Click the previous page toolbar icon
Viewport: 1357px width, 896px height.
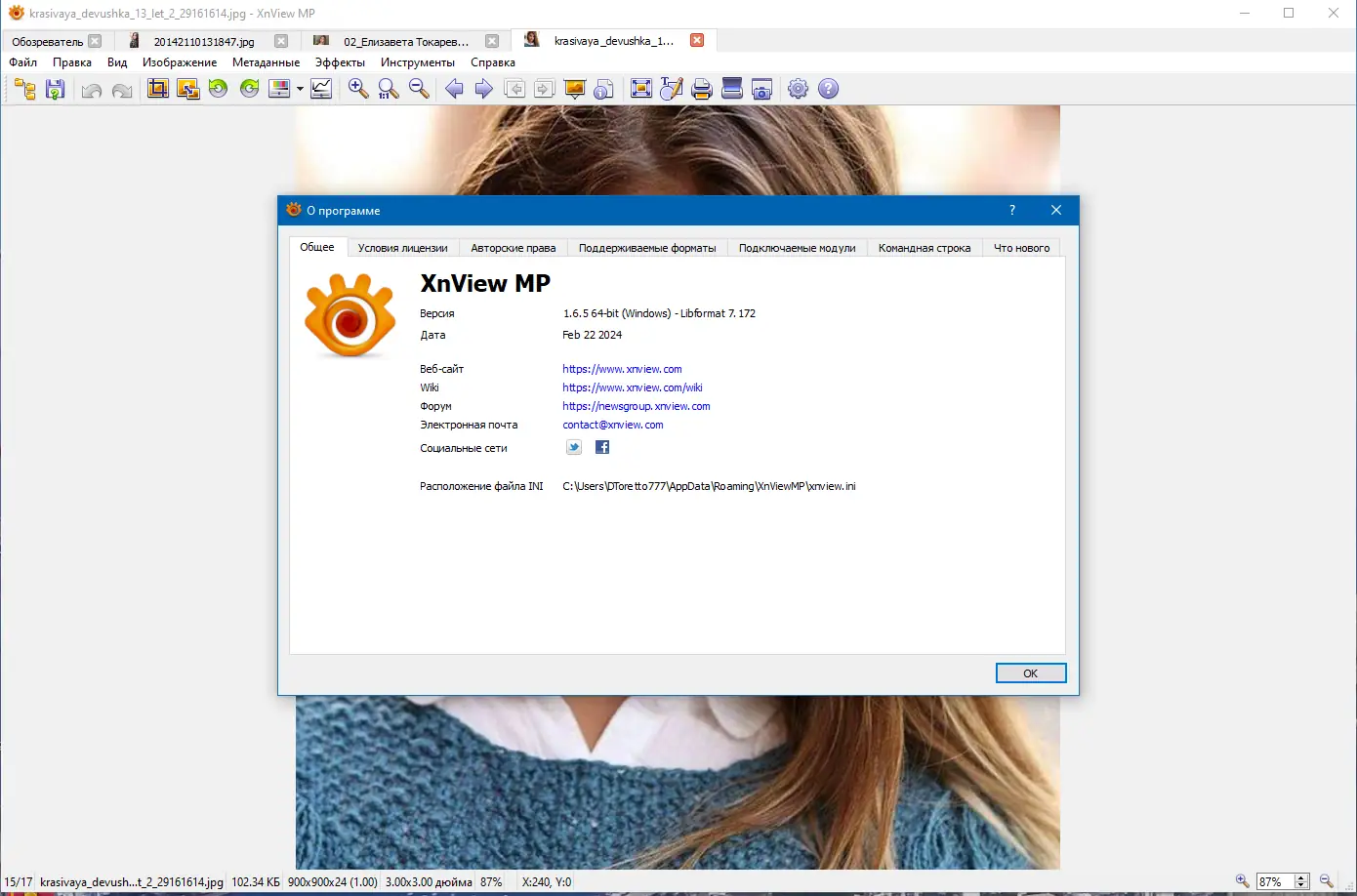pyautogui.click(x=514, y=90)
